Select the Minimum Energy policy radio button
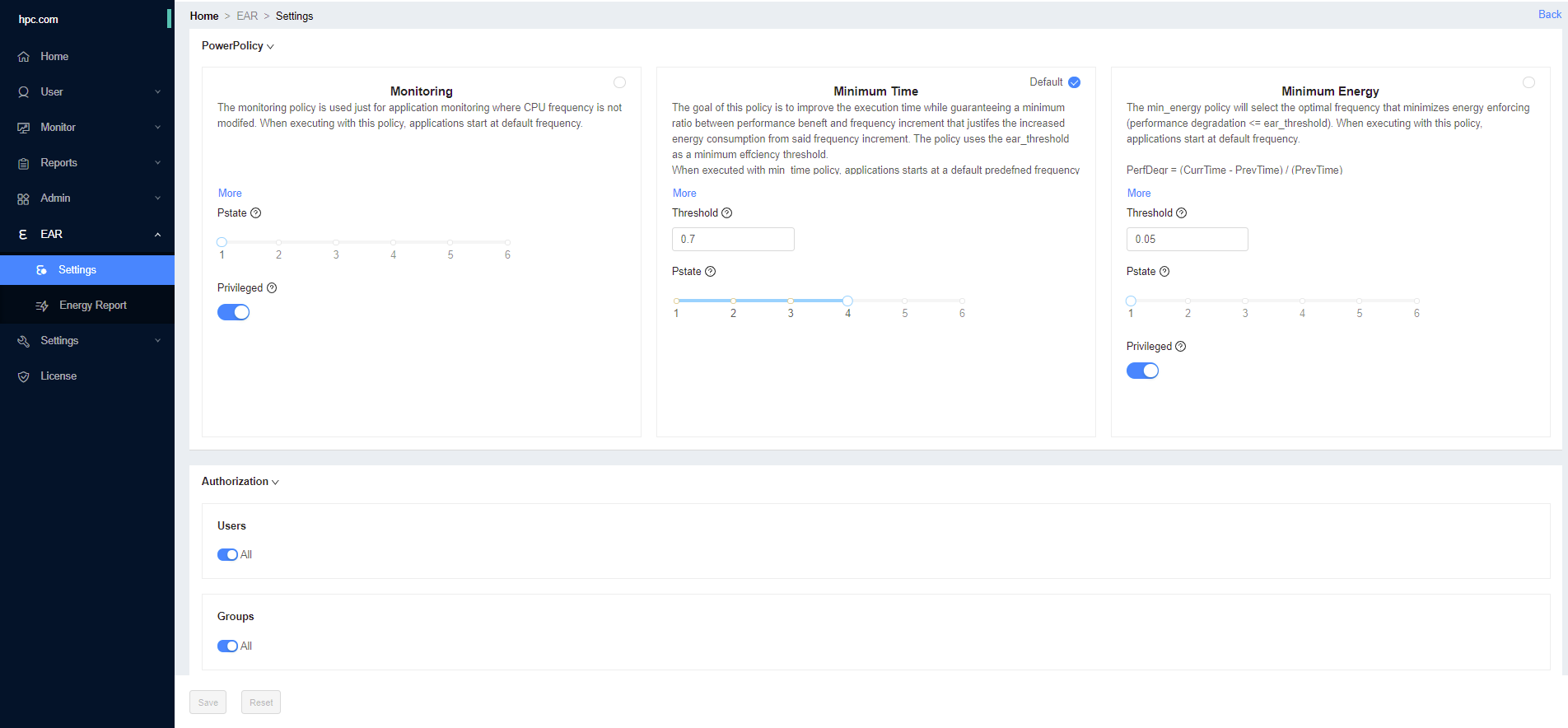The height and width of the screenshot is (728, 1568). pyautogui.click(x=1528, y=82)
